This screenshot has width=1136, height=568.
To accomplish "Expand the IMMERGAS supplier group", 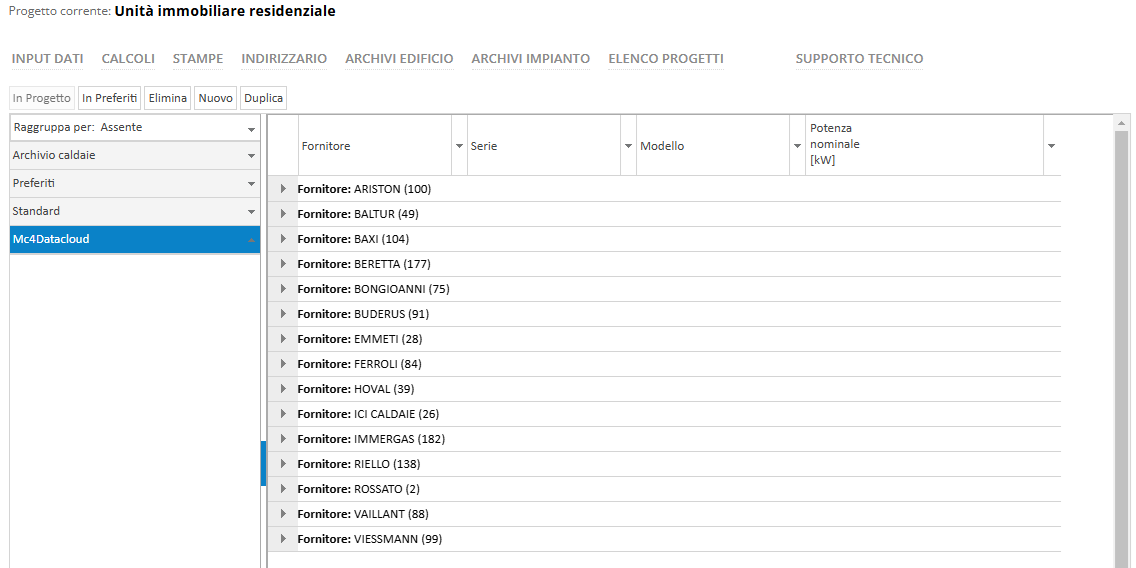I will (x=283, y=439).
